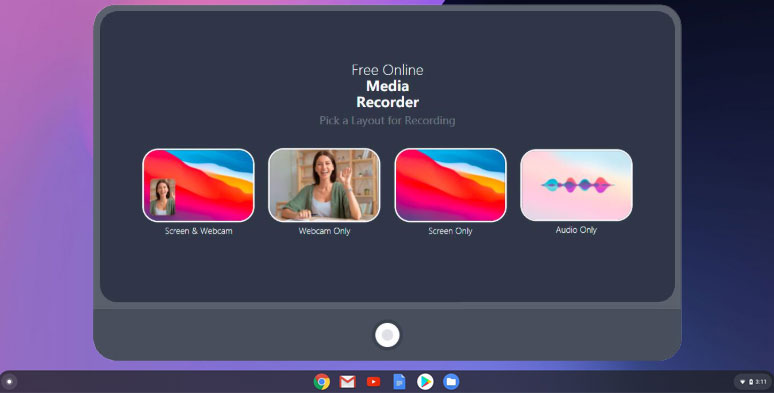Open Google Play Store from the shelf
Screen dimensions: 774x393
[425, 382]
